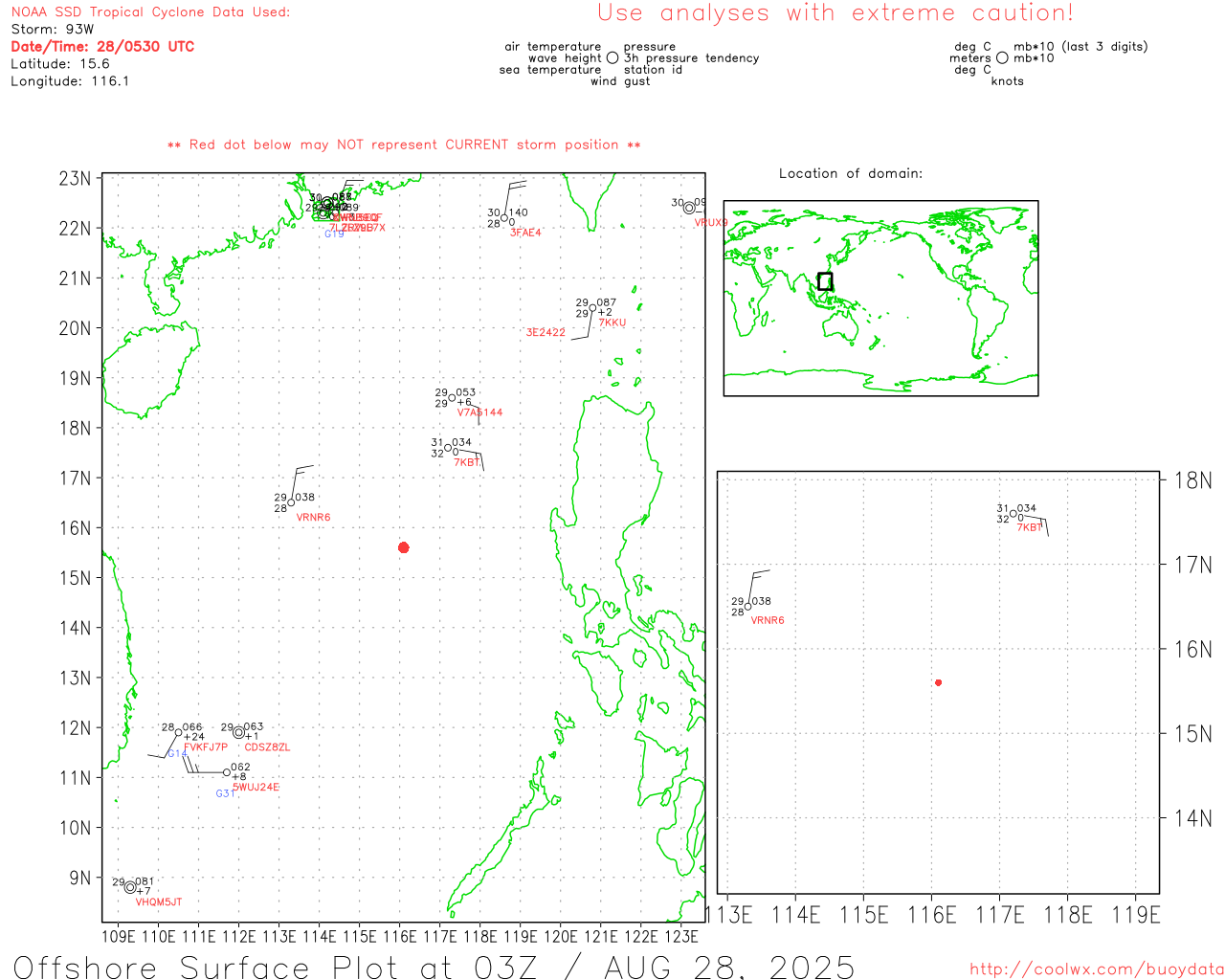Select the 7KBT label on main map

[466, 463]
